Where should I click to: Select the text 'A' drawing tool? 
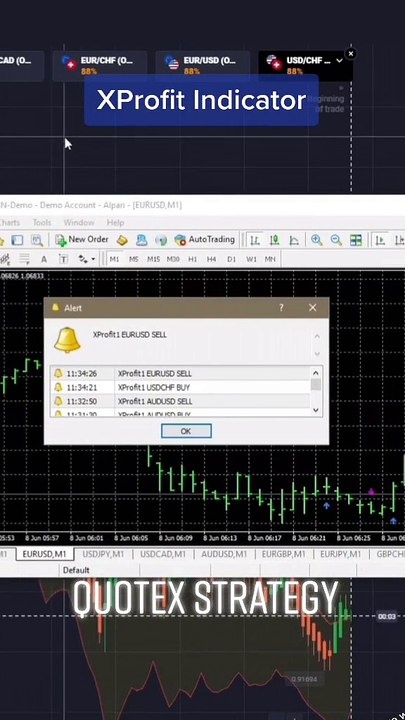pos(44,259)
